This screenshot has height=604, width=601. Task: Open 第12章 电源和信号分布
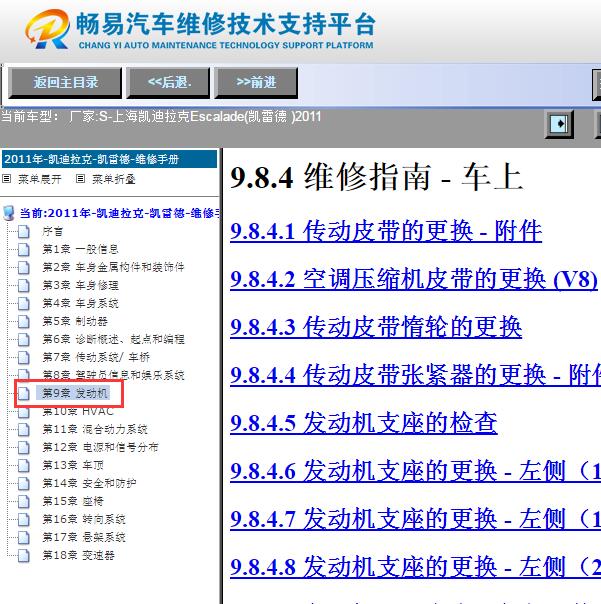point(100,447)
